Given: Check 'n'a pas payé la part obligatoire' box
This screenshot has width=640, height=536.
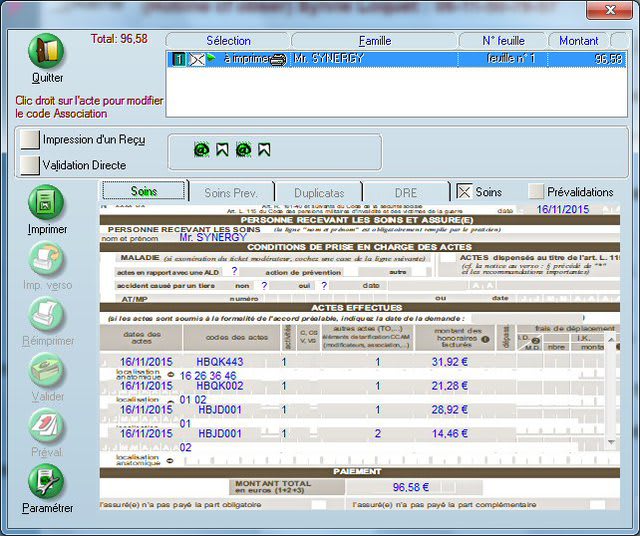Looking at the screenshot, I should (x=319, y=505).
